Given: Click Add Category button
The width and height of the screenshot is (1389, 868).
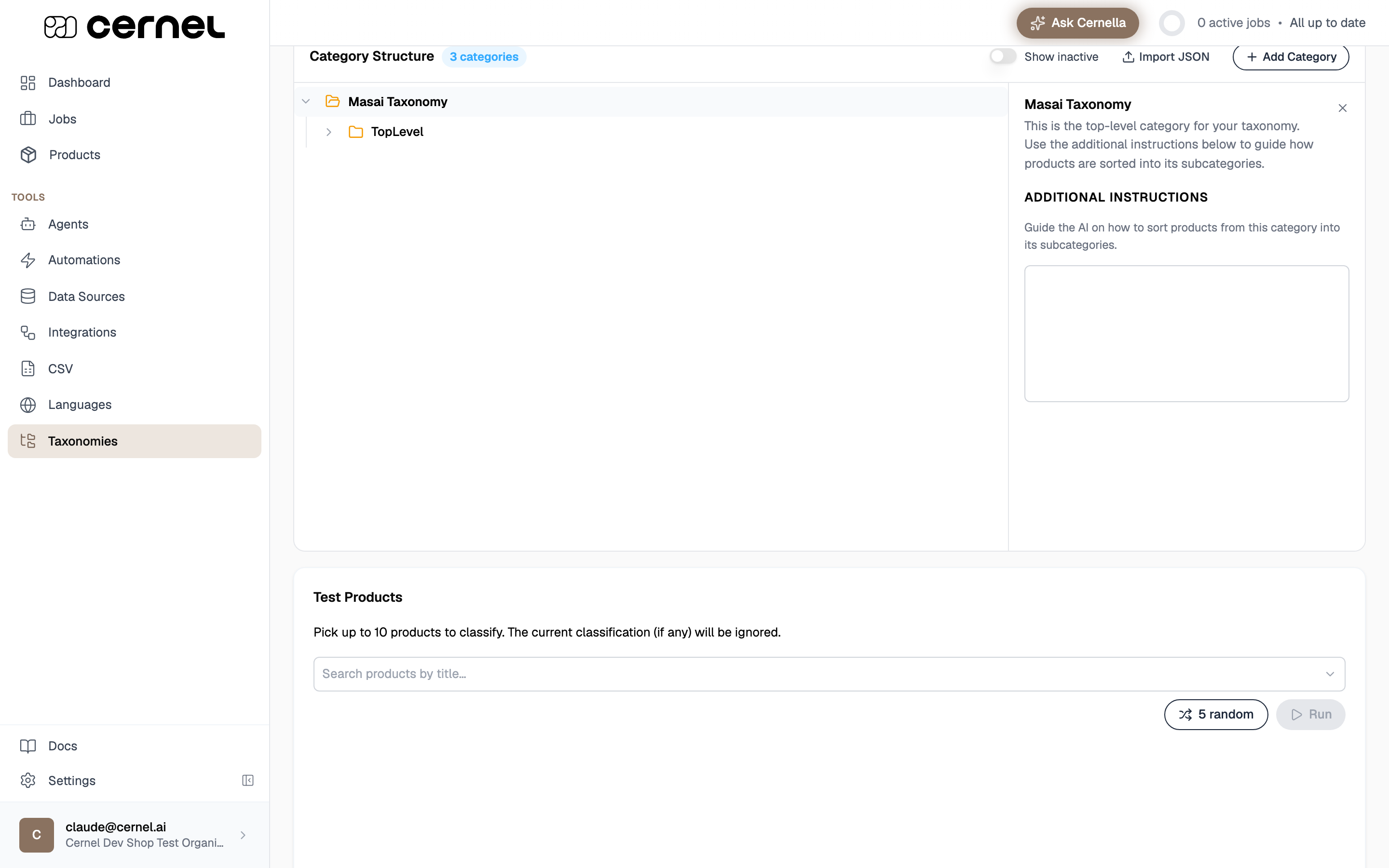Looking at the screenshot, I should pyautogui.click(x=1291, y=57).
